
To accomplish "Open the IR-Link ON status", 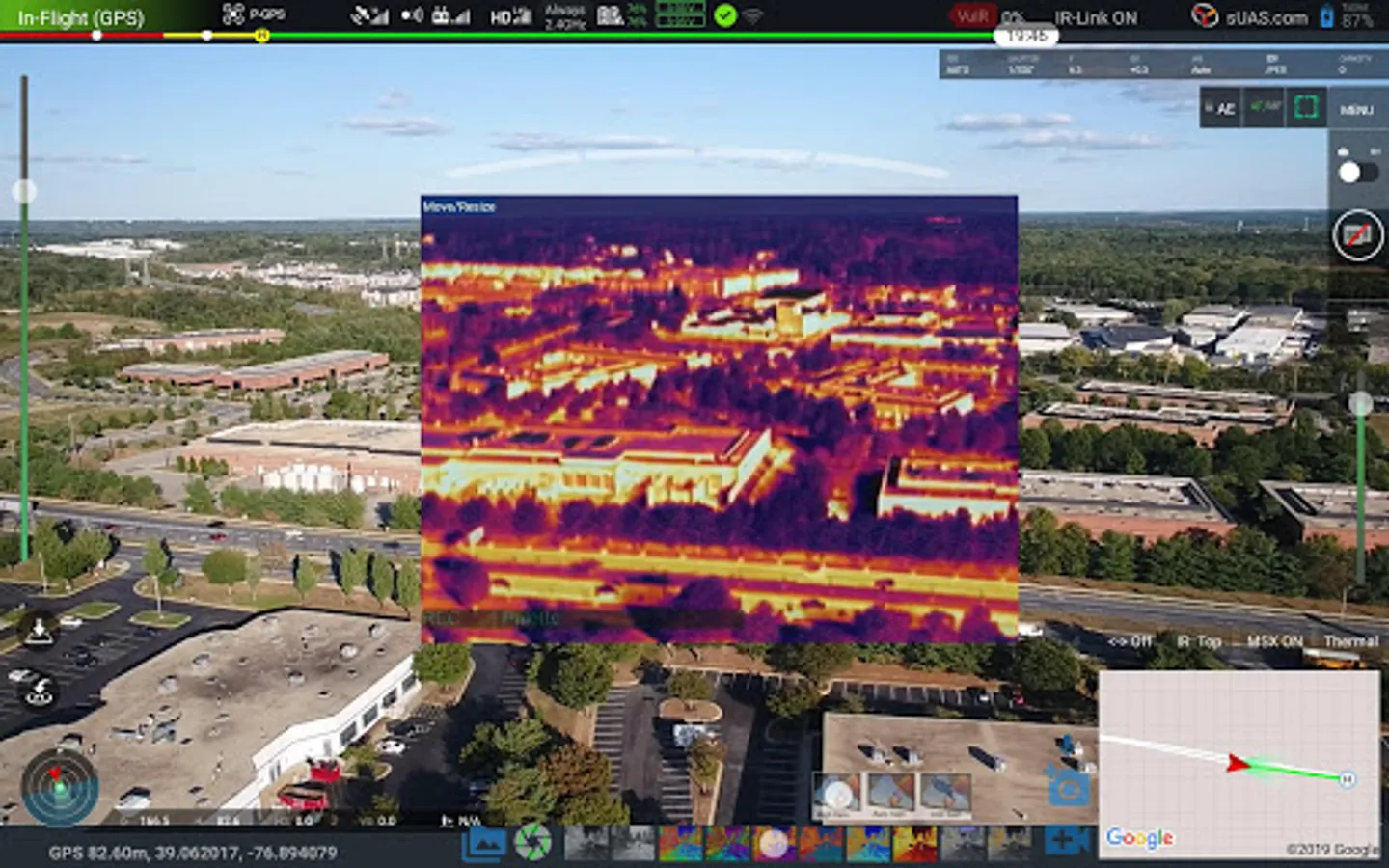I will pos(1096,17).
